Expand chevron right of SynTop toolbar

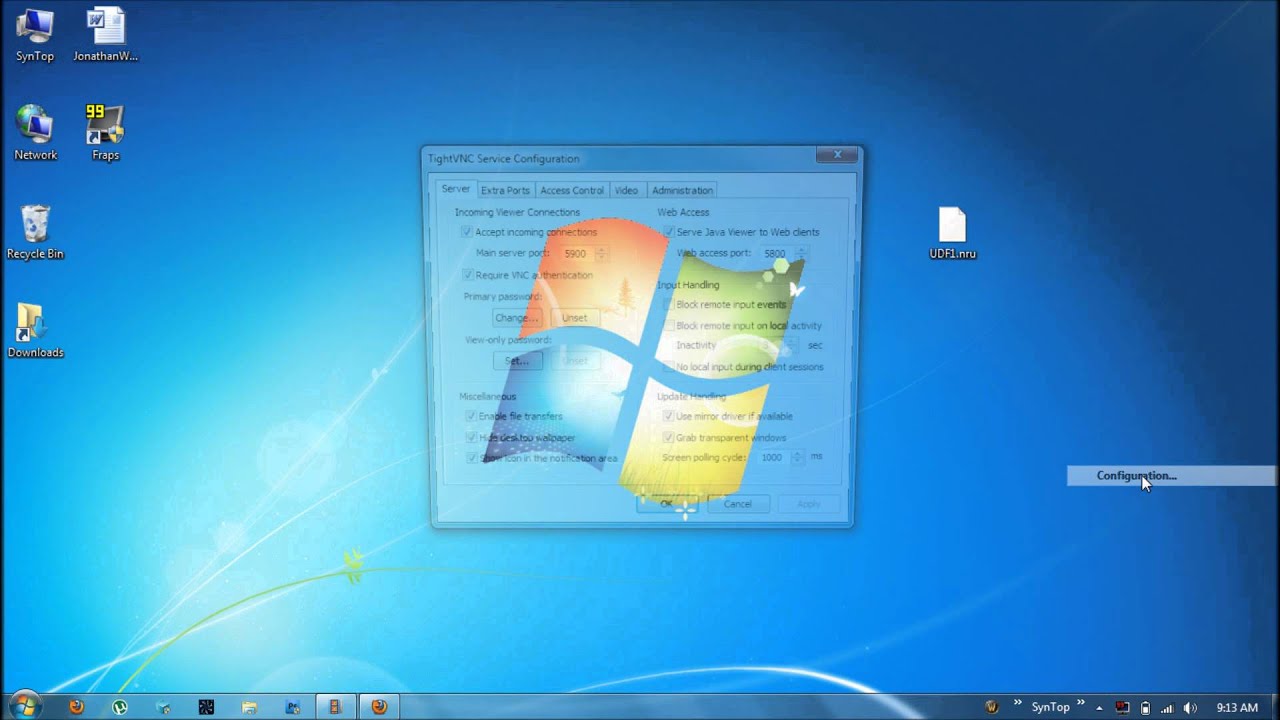pyautogui.click(x=1081, y=704)
